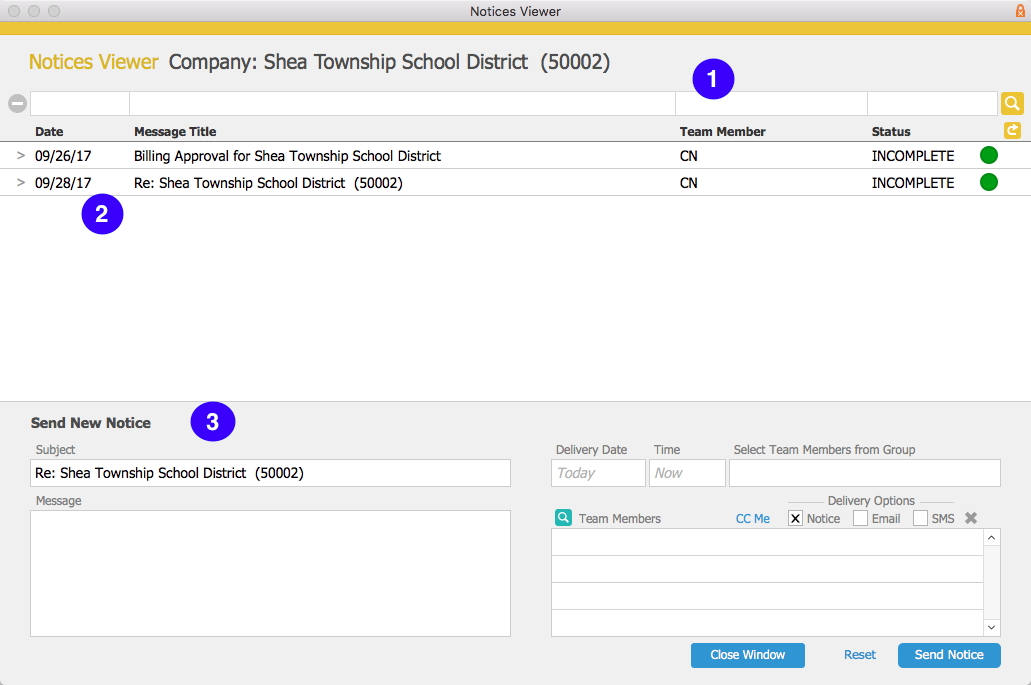Screen dimensions: 1031x685
Task: Click the first empty Team Members list row
Action: (x=767, y=542)
